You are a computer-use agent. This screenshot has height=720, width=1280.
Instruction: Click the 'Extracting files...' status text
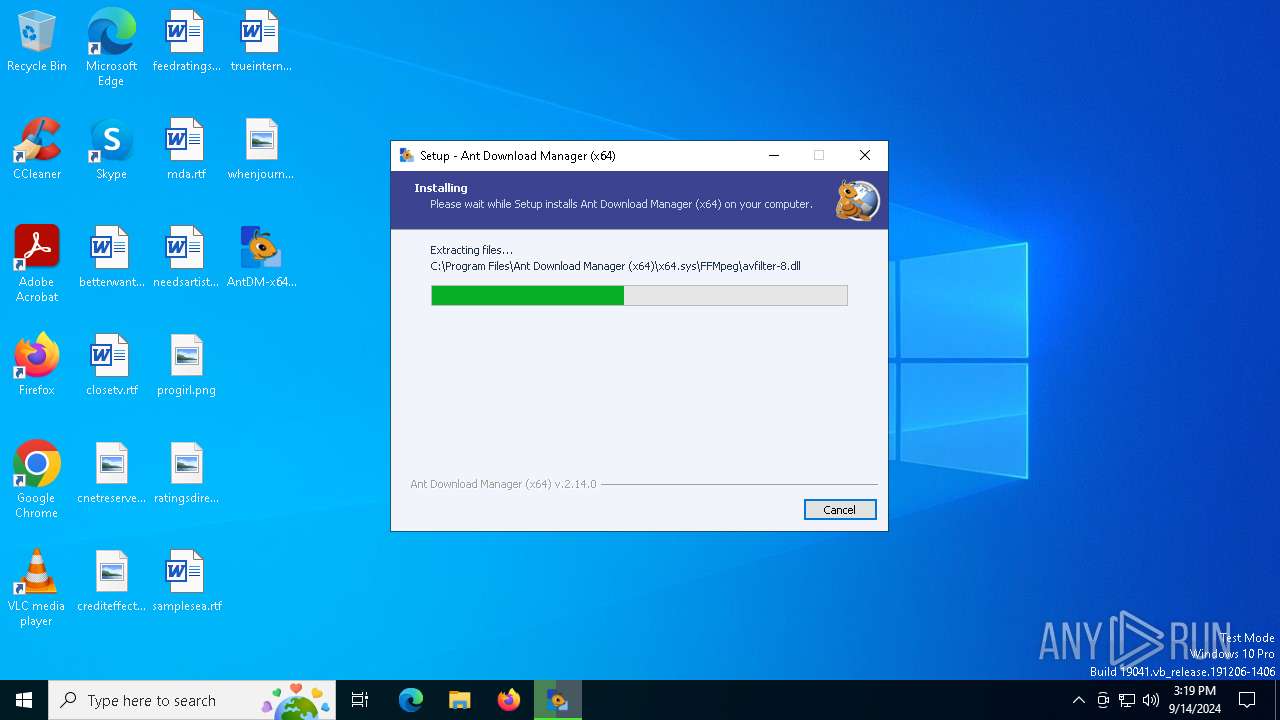pyautogui.click(x=471, y=250)
